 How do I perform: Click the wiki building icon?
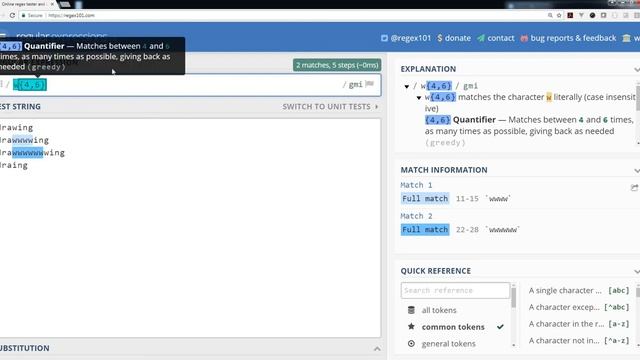click(x=627, y=38)
